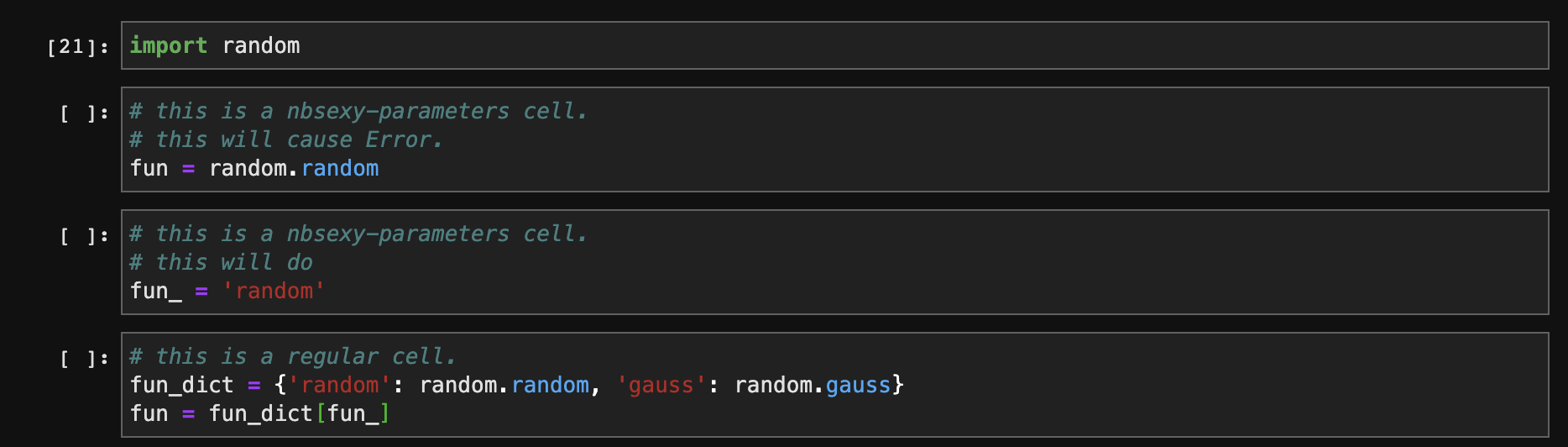Click the closing bracket after fun_
The image size is (1568, 447).
[x=384, y=413]
